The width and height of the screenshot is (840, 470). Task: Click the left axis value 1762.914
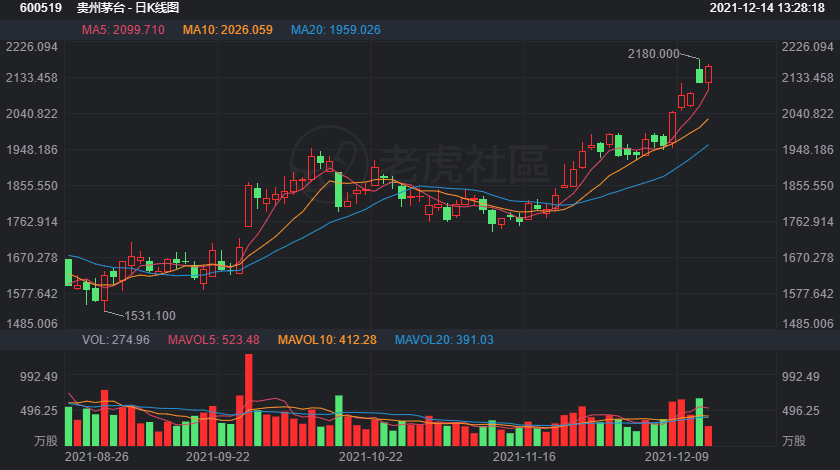[32, 222]
